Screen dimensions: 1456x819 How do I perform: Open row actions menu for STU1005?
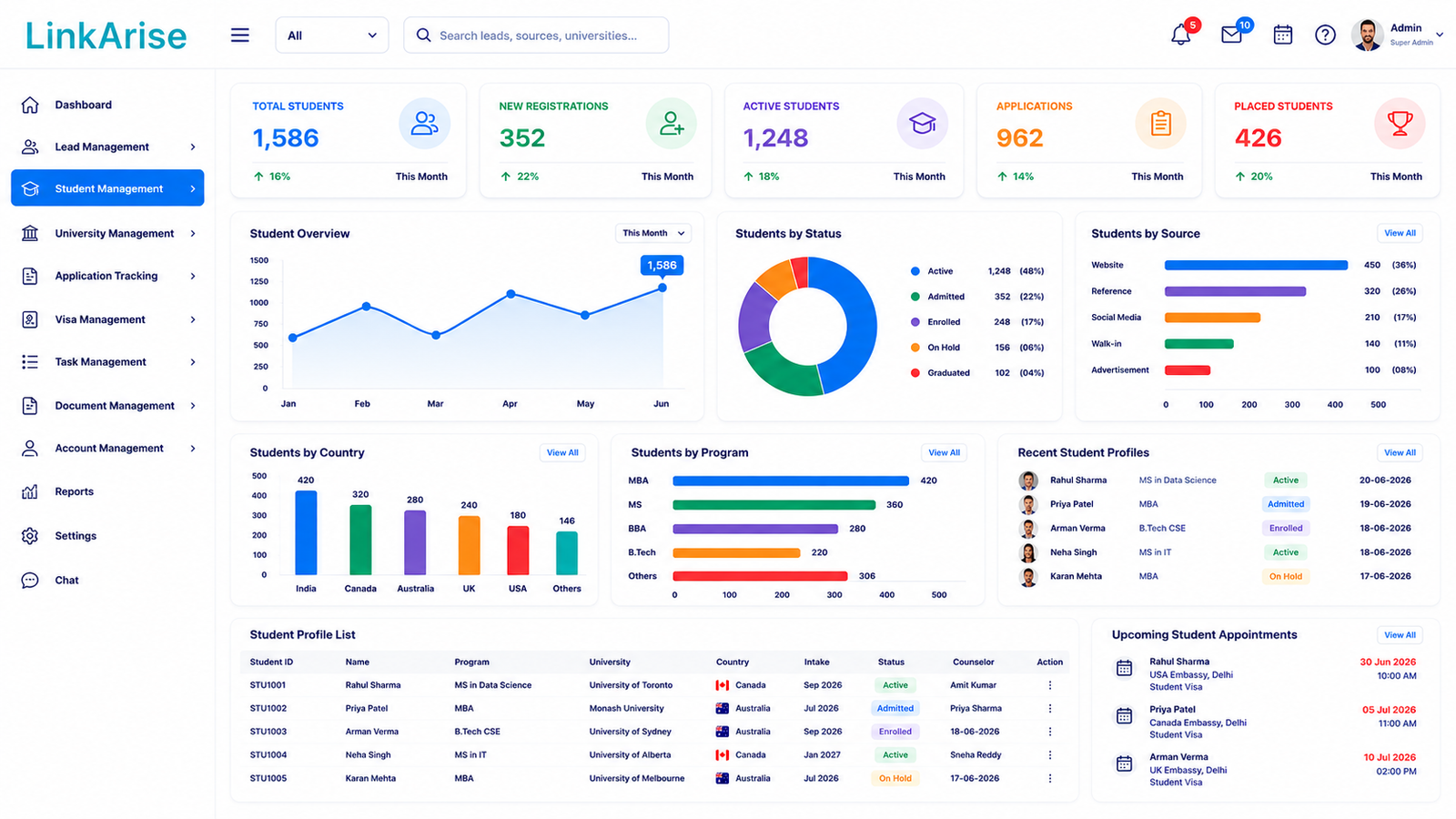[x=1050, y=778]
